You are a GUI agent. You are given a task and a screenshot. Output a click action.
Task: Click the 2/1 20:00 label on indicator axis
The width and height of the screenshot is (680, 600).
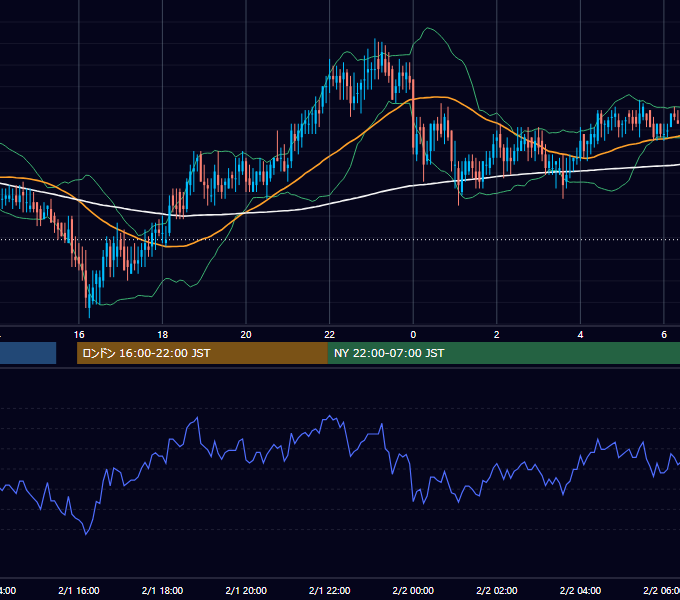pos(246,590)
